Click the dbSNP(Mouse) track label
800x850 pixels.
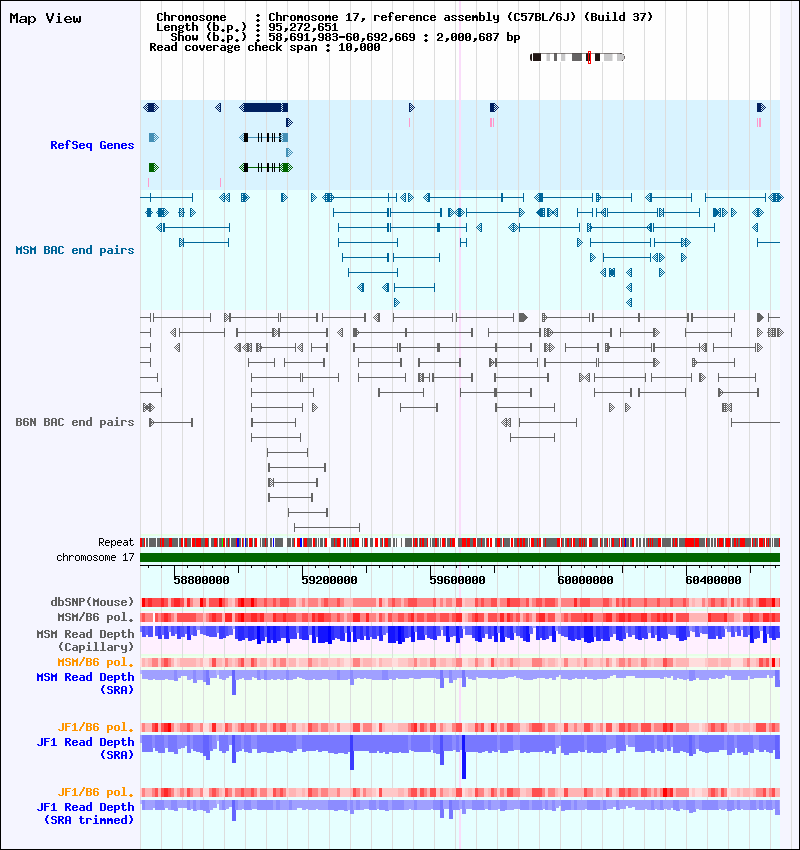pyautogui.click(x=92, y=602)
